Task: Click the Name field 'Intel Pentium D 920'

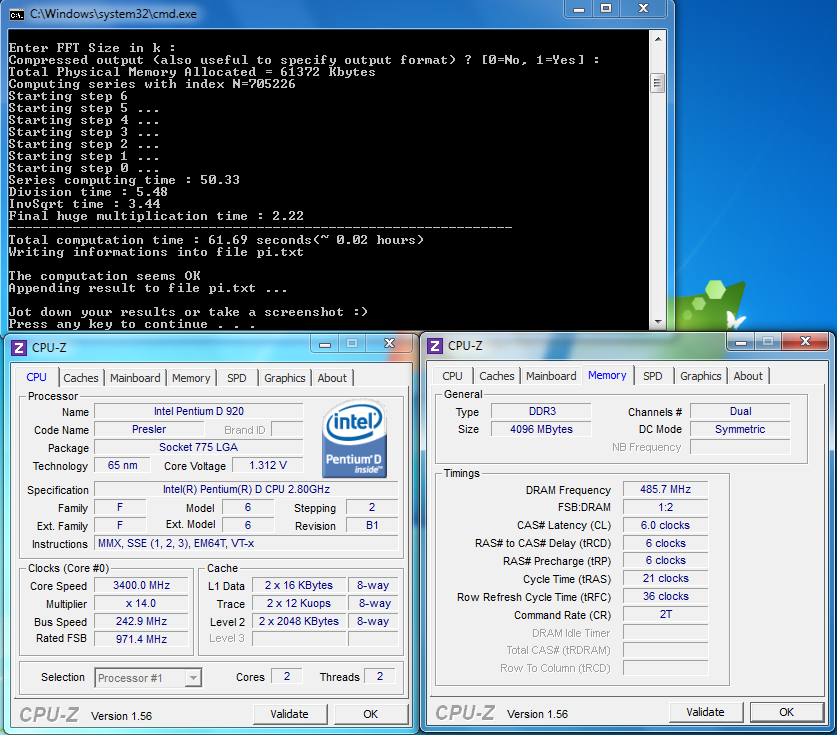Action: point(199,411)
